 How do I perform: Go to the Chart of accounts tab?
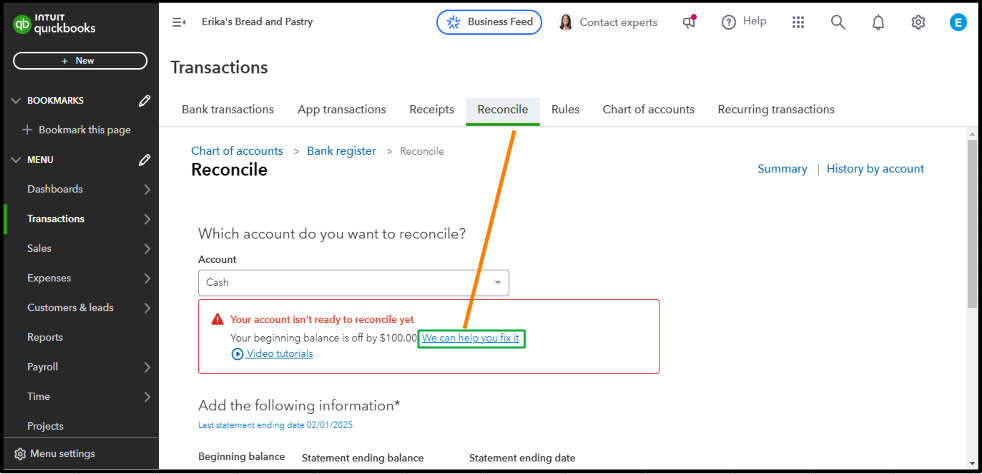tap(648, 109)
